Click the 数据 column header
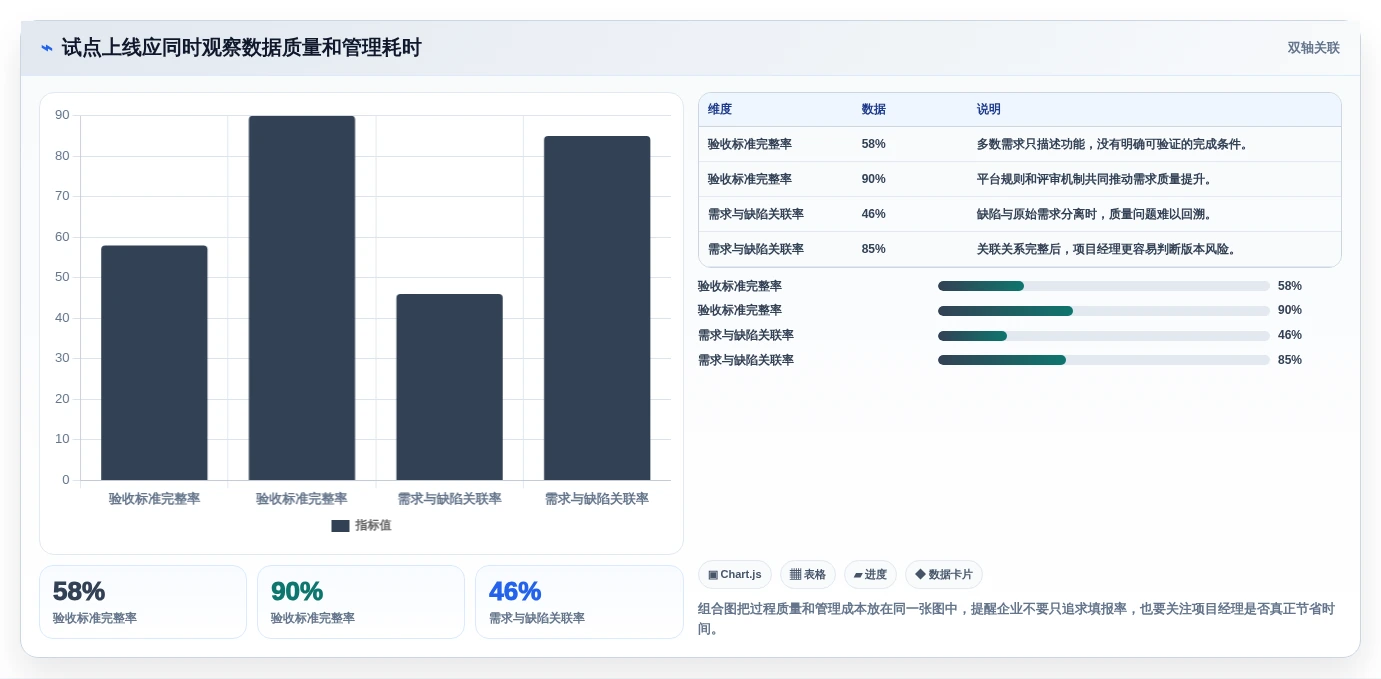The image size is (1381, 679). click(874, 110)
